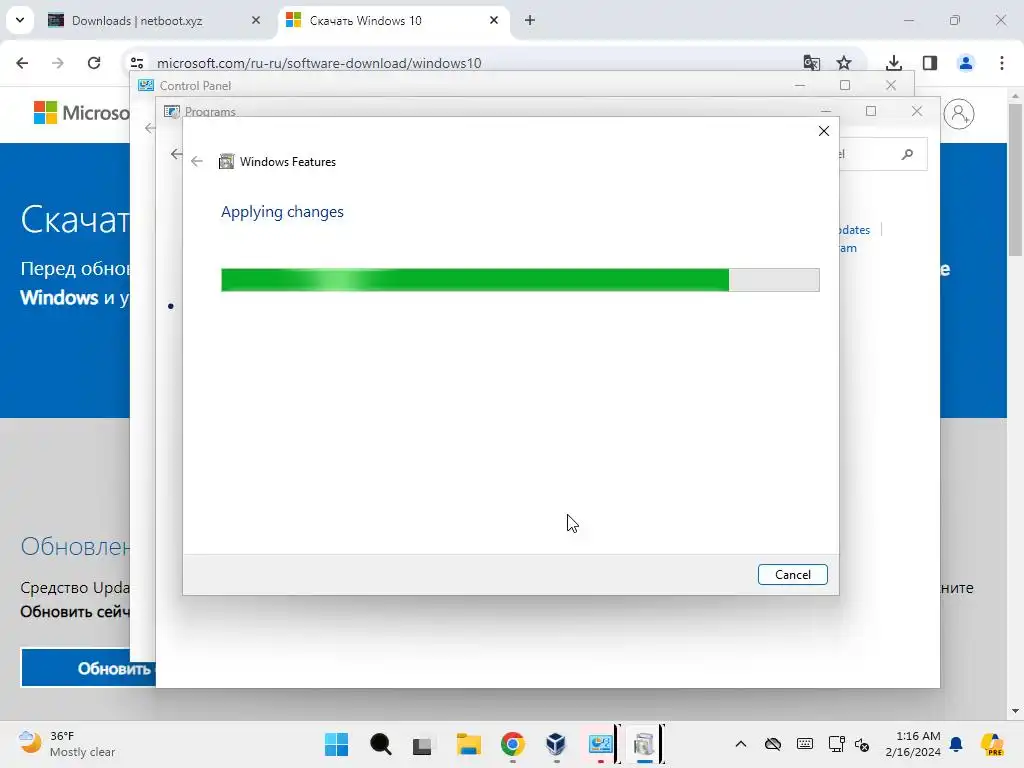Click the Обновить button on the page

click(88, 668)
